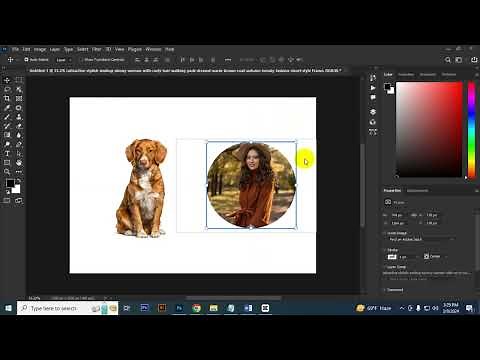This screenshot has height=360, width=480.
Task: Select the Brush tool
Action: click(7, 117)
